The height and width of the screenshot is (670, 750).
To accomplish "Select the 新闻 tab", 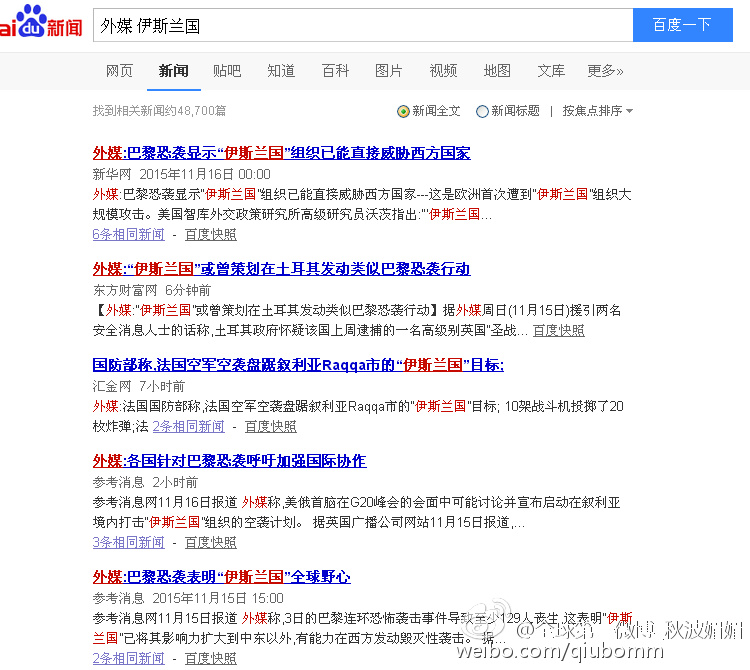I will pyautogui.click(x=174, y=71).
